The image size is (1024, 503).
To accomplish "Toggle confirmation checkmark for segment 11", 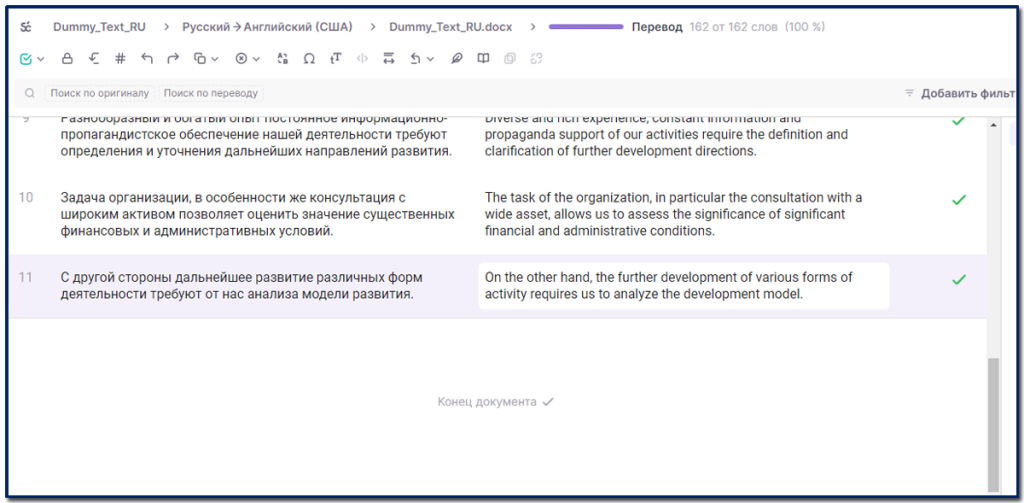I will pos(958,280).
